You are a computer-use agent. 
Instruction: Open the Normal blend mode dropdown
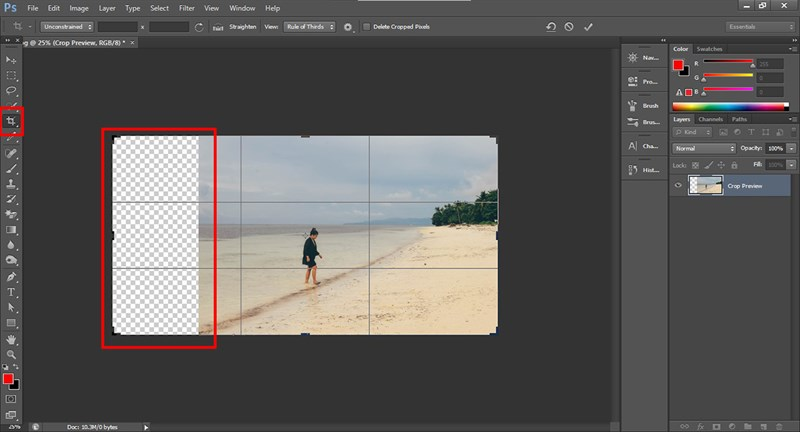[704, 148]
